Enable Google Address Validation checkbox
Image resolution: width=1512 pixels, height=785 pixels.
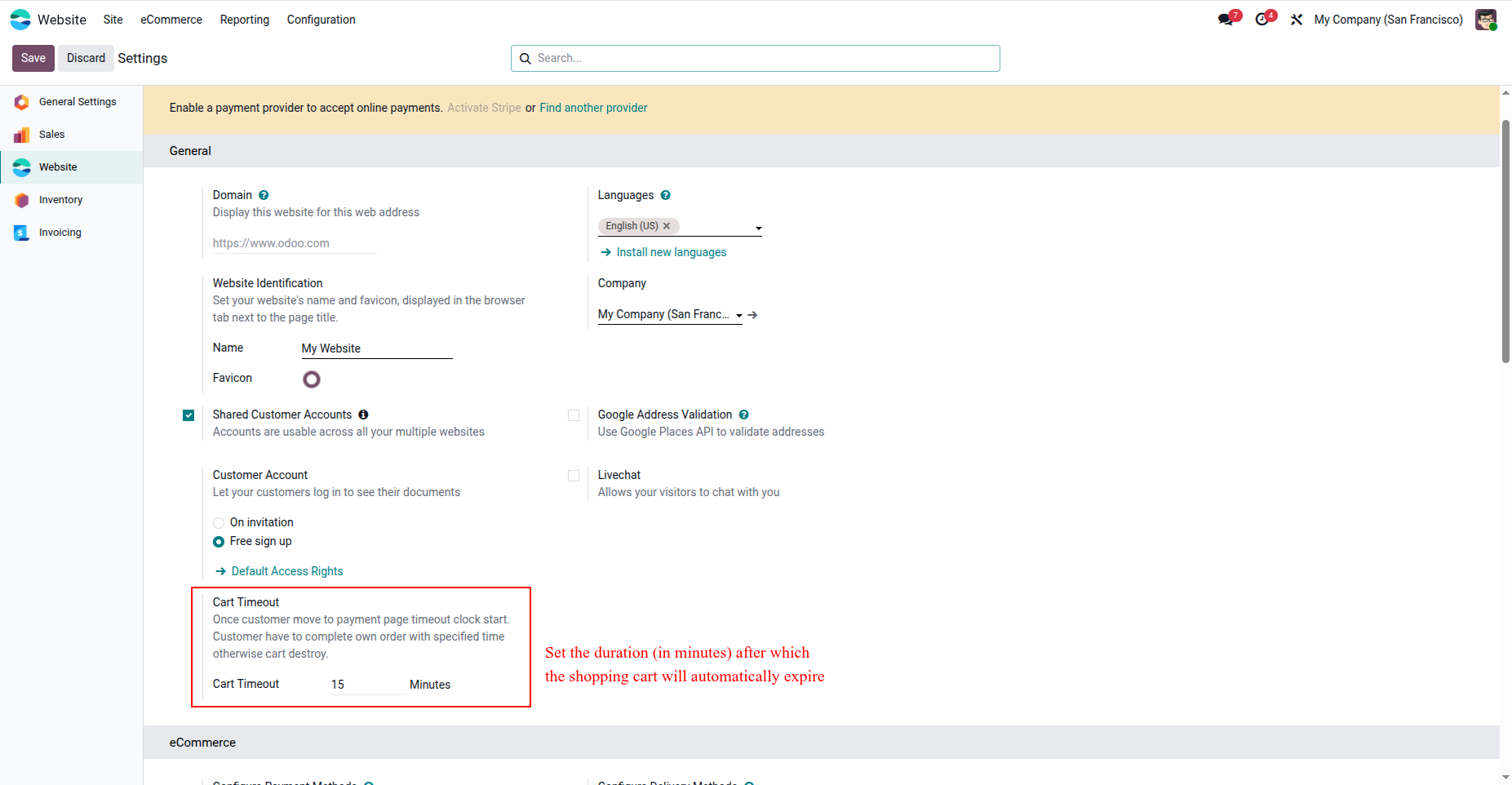point(574,415)
